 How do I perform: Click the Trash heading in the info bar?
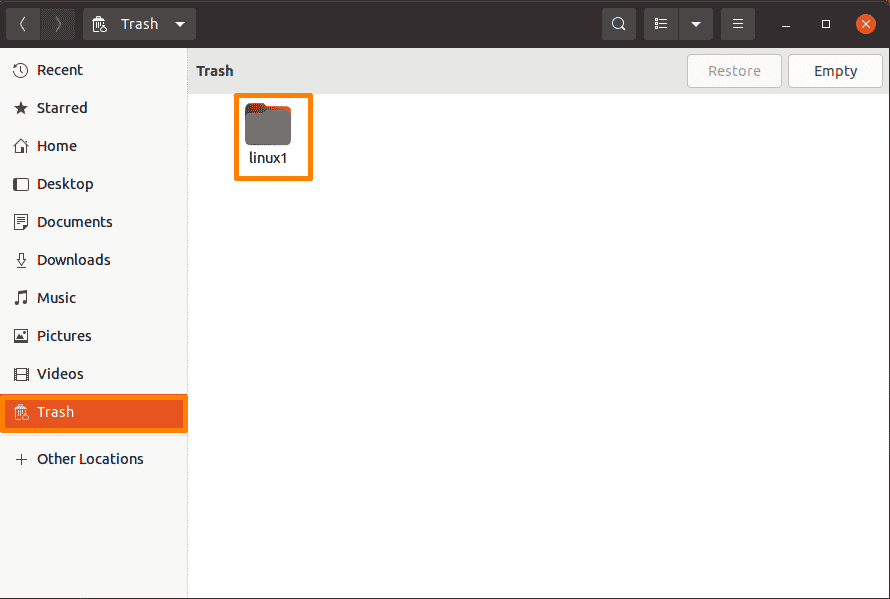215,71
